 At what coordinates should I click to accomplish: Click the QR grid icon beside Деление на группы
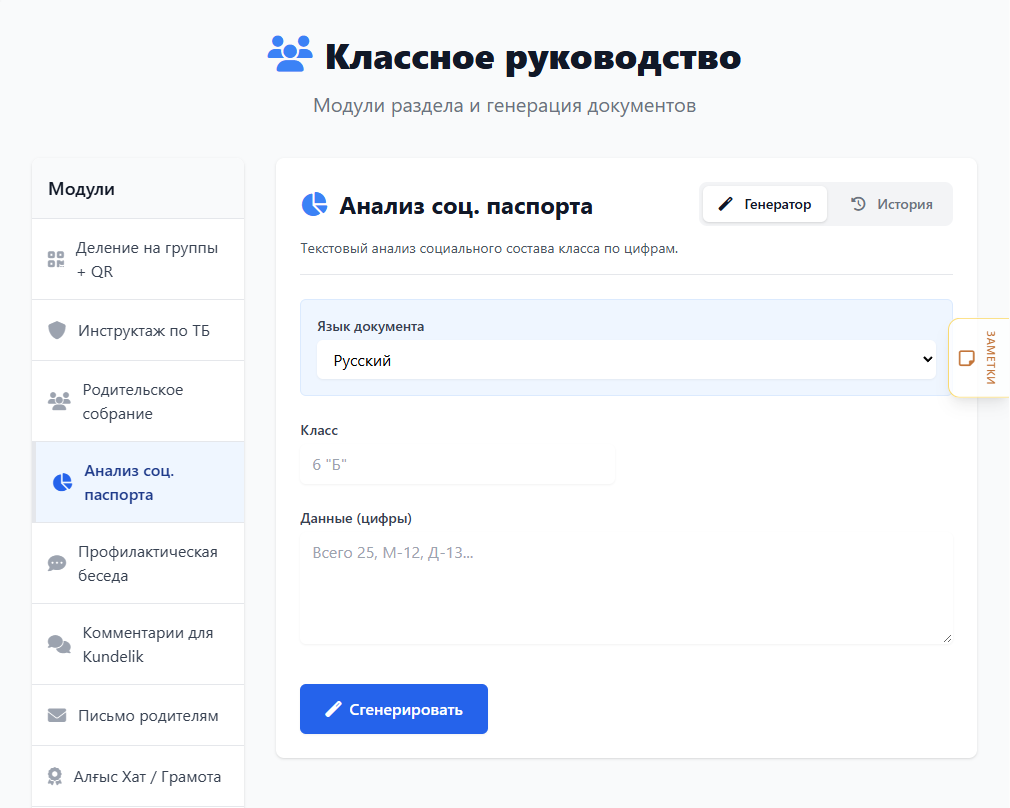(56, 259)
